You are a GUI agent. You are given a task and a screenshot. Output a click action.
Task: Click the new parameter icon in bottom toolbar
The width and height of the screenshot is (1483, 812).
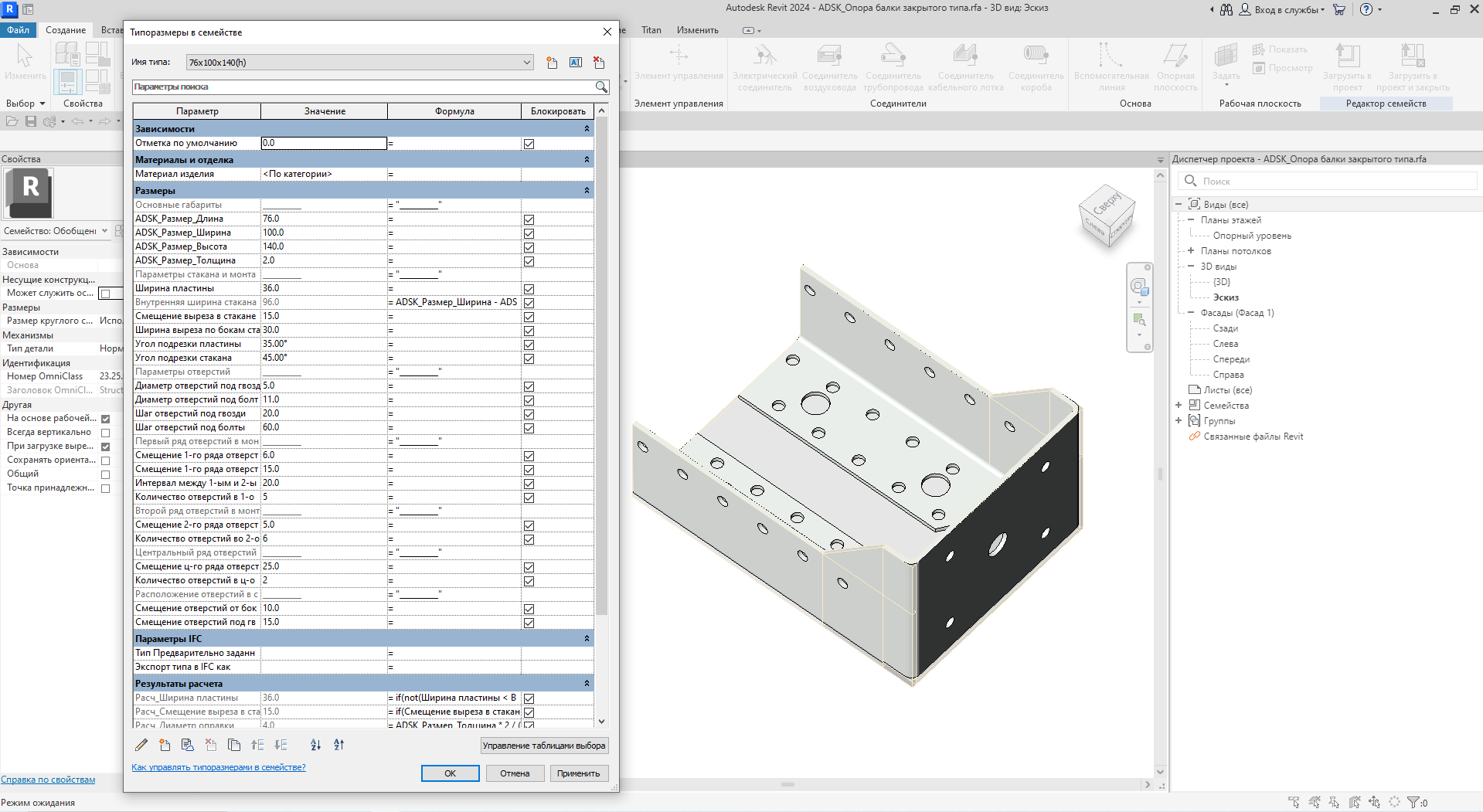click(165, 745)
